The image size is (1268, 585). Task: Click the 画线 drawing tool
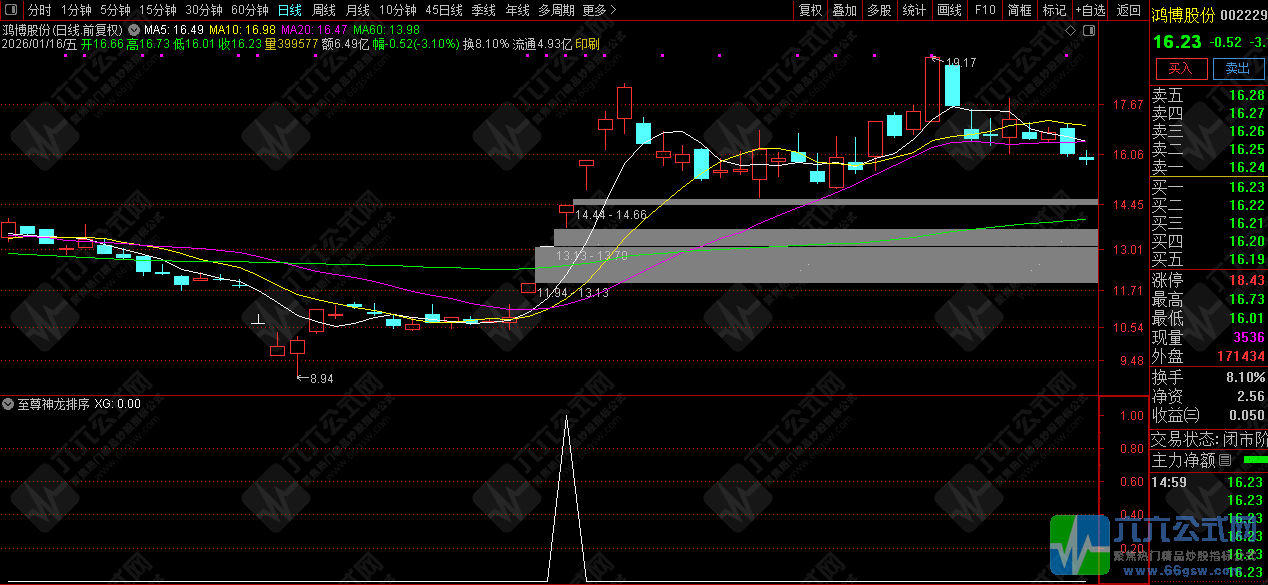948,10
